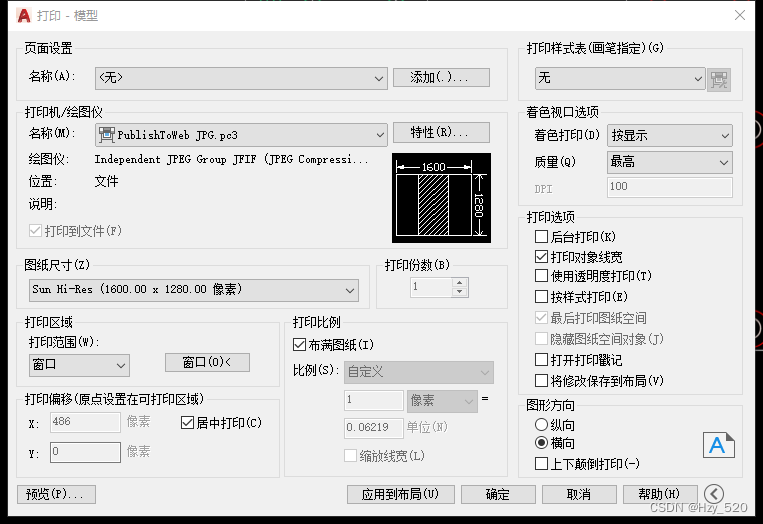Viewport: 763px width, 524px height.
Task: Close the Plot dialog window
Action: [x=740, y=15]
